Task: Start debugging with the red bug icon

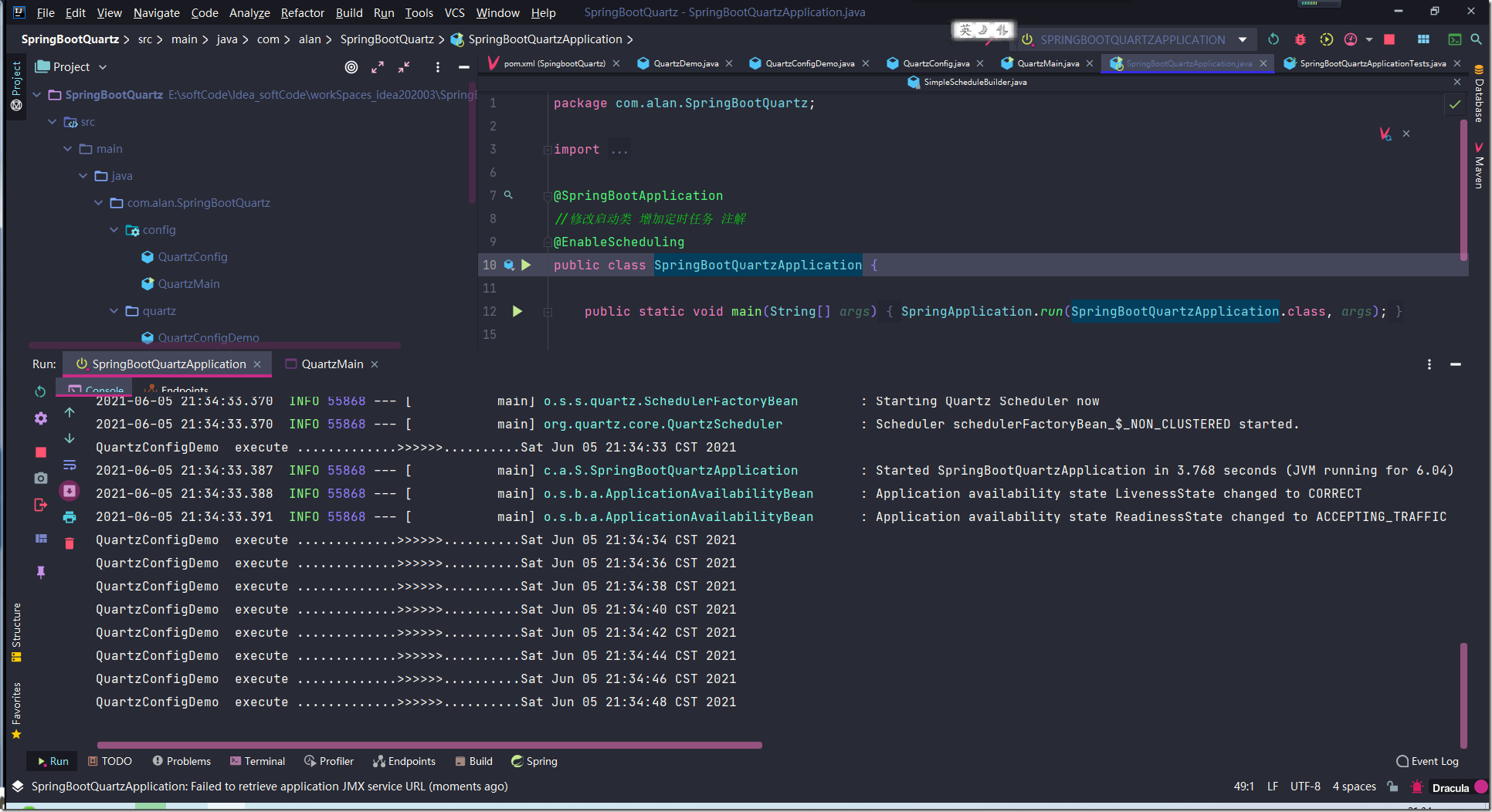Action: (1300, 39)
